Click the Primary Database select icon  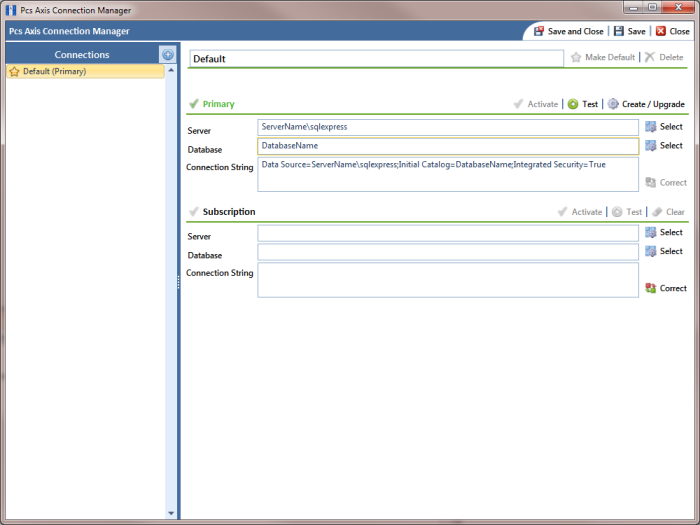tap(651, 146)
